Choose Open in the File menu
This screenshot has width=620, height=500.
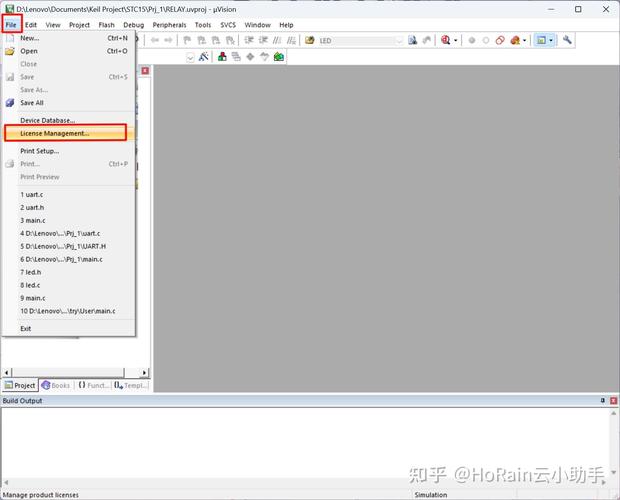tap(69, 51)
